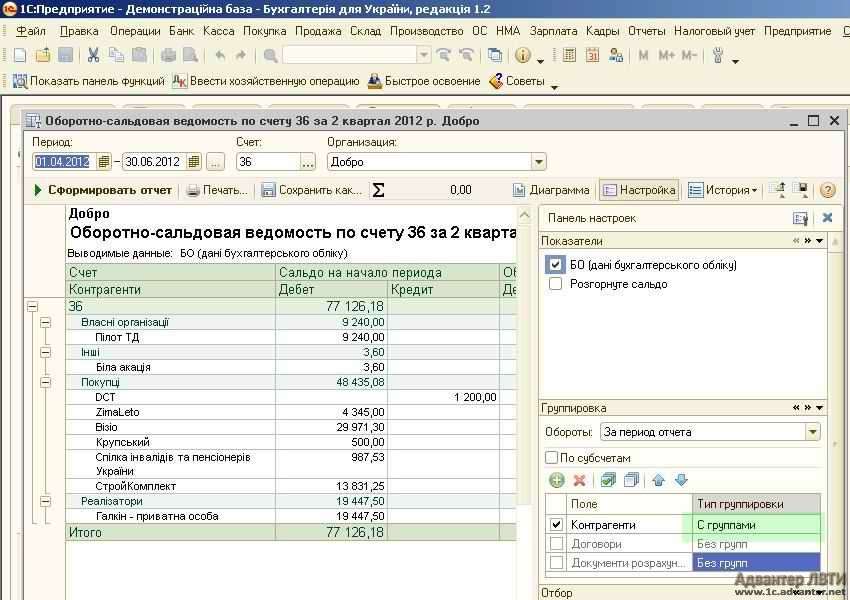Click Диаграмма button
The width and height of the screenshot is (850, 600).
point(551,190)
